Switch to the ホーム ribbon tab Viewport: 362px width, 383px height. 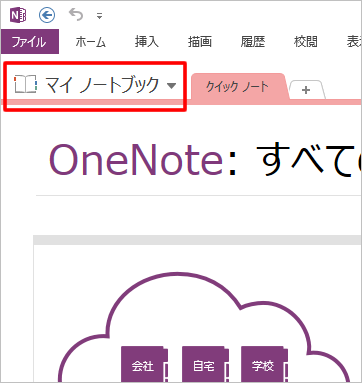click(x=90, y=42)
